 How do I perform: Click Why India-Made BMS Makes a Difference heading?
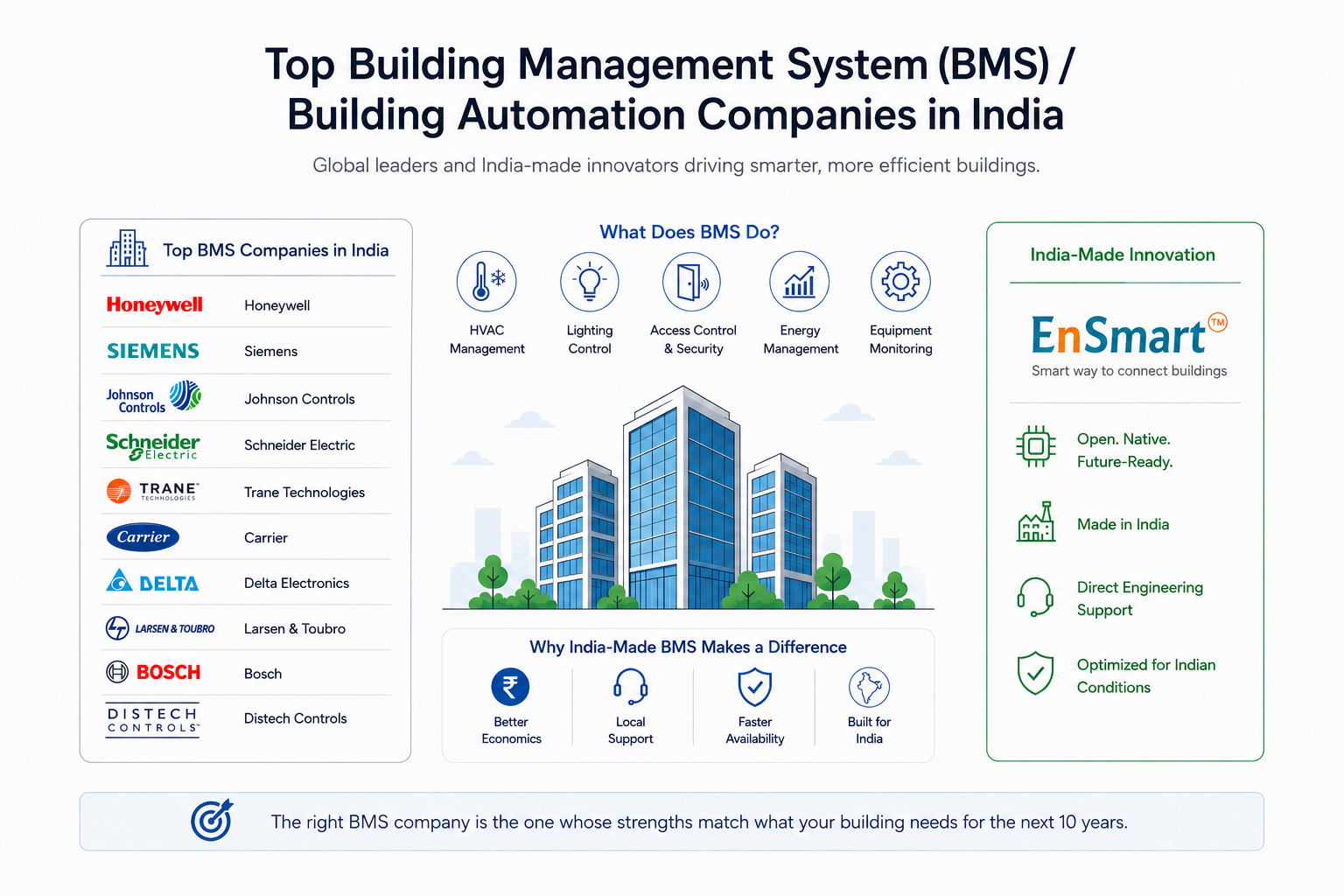[x=688, y=647]
